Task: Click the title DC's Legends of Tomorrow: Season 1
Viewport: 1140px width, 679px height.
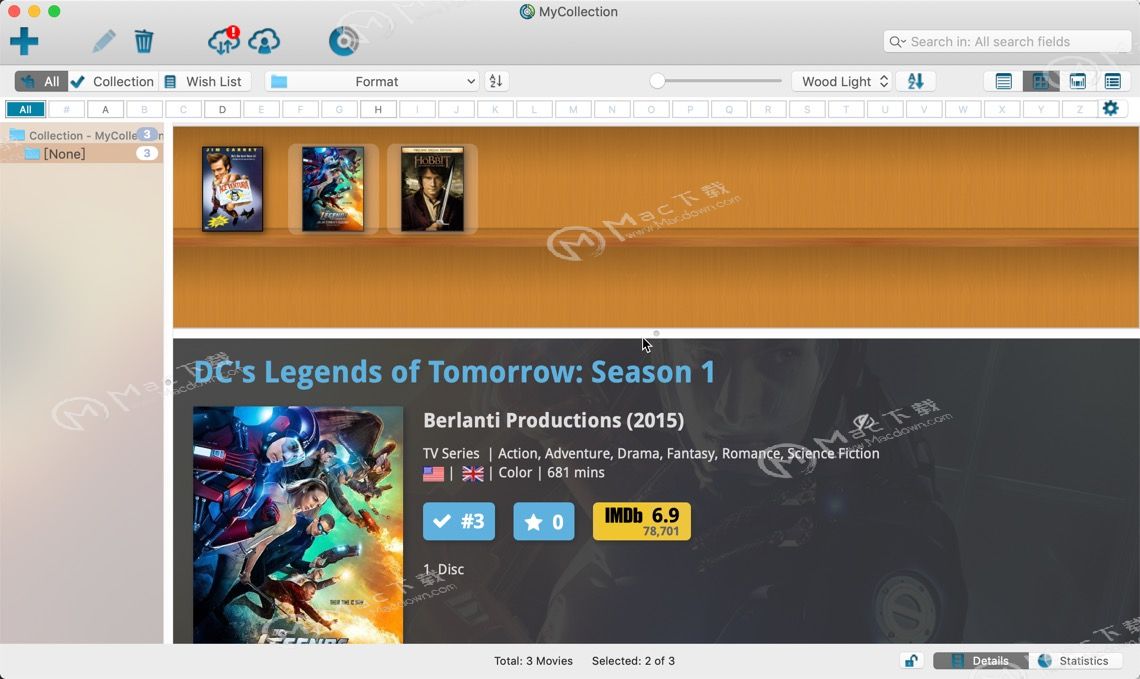Action: 454,372
